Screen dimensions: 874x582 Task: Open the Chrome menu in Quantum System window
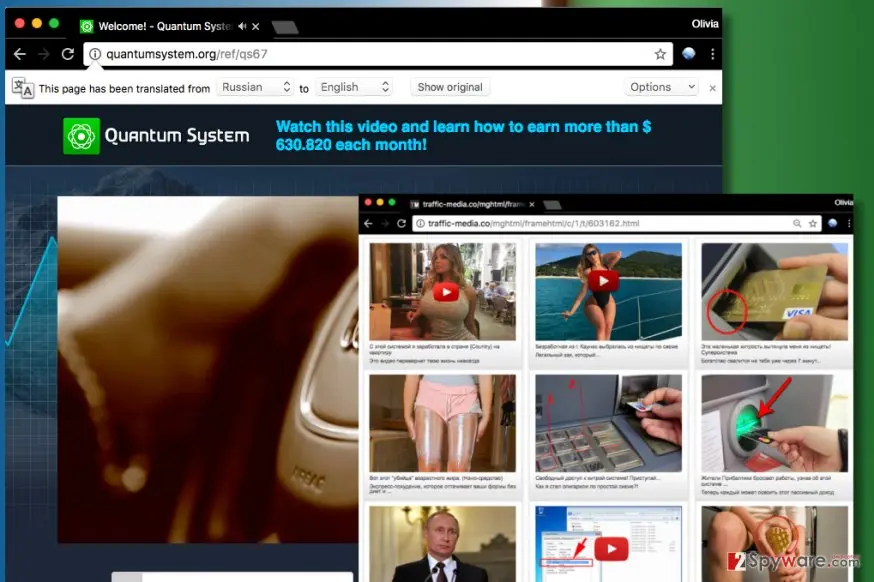click(x=712, y=54)
